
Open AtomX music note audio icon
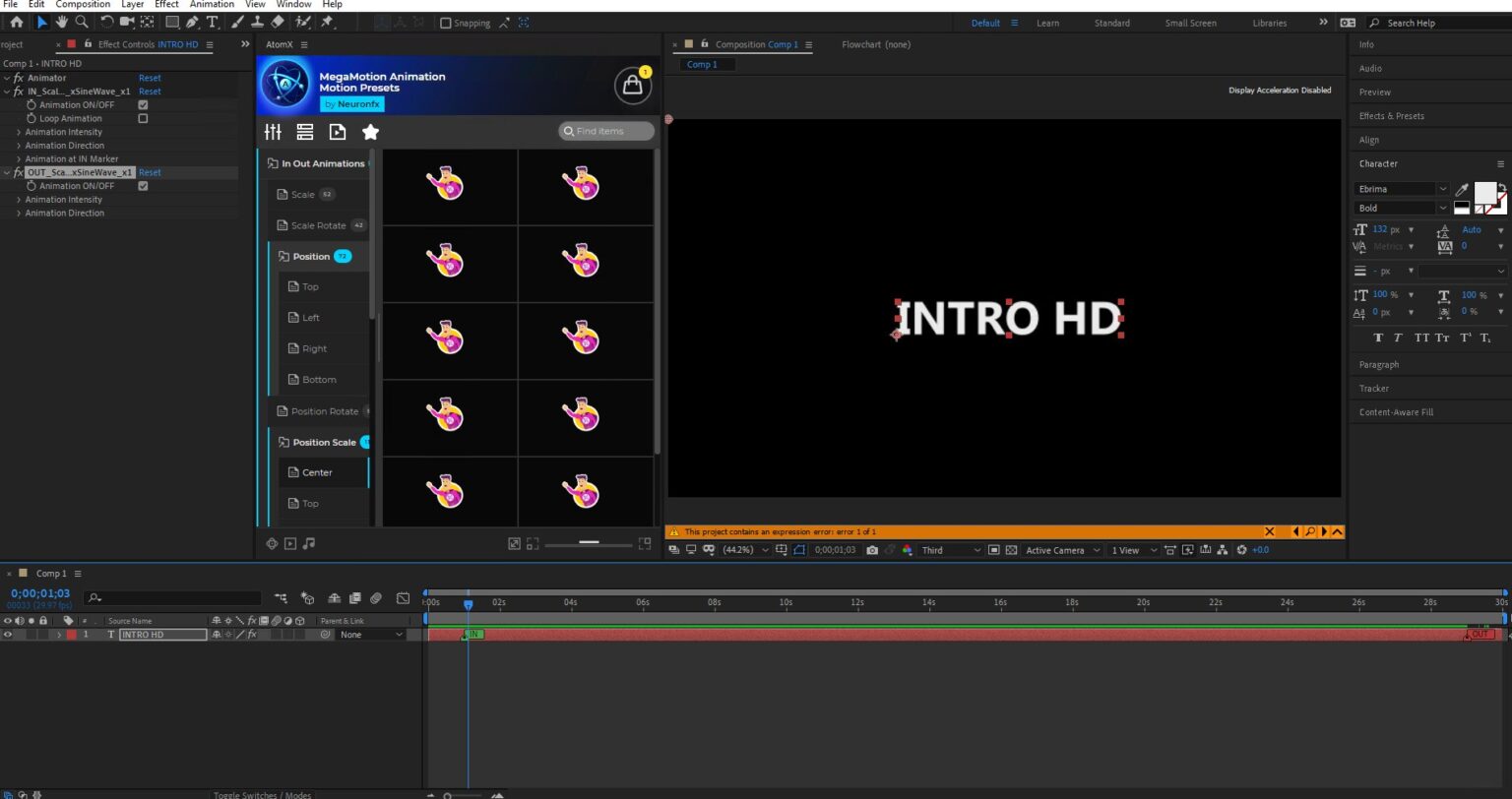point(309,543)
